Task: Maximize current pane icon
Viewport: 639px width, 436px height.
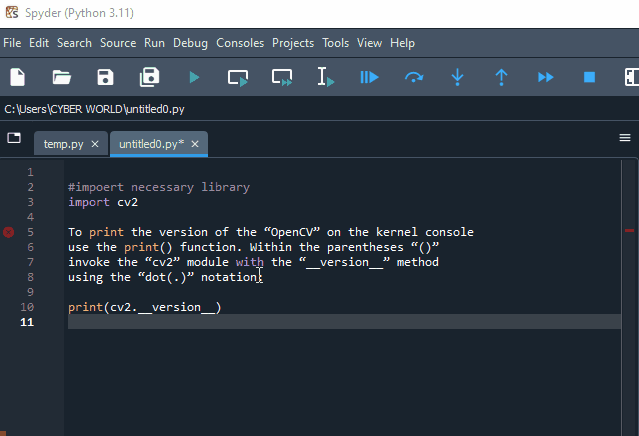Action: tap(632, 77)
